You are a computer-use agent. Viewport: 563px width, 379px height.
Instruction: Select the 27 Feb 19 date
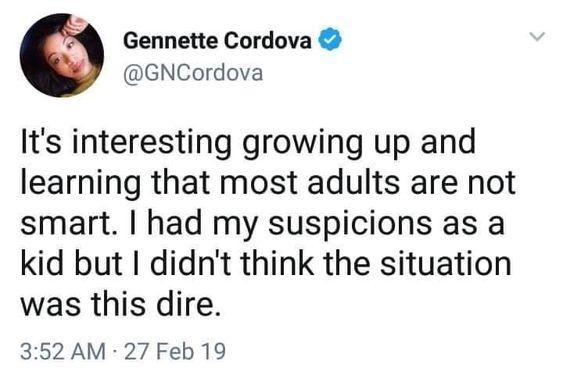point(175,351)
